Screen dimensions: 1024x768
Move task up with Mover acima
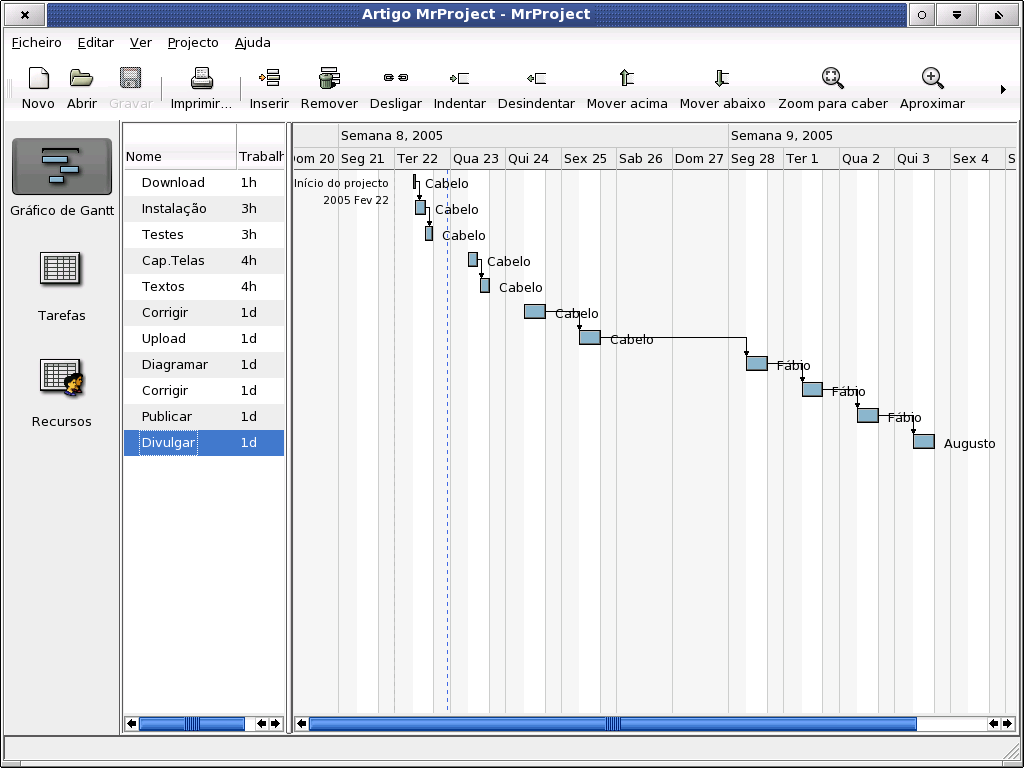click(627, 78)
